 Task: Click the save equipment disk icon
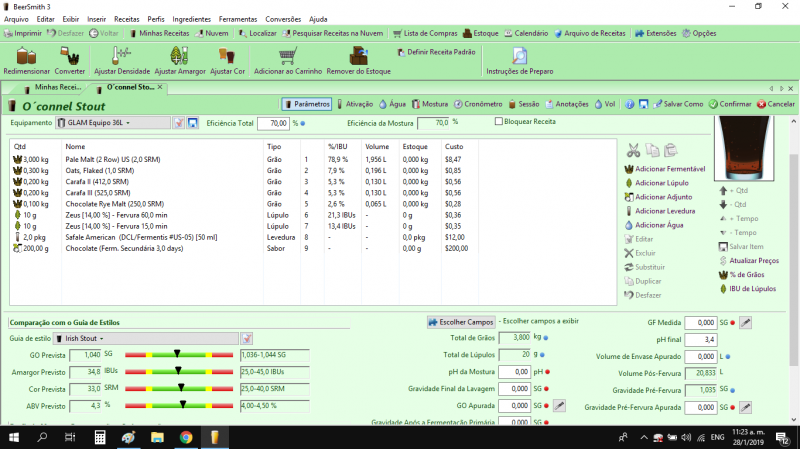click(x=192, y=123)
